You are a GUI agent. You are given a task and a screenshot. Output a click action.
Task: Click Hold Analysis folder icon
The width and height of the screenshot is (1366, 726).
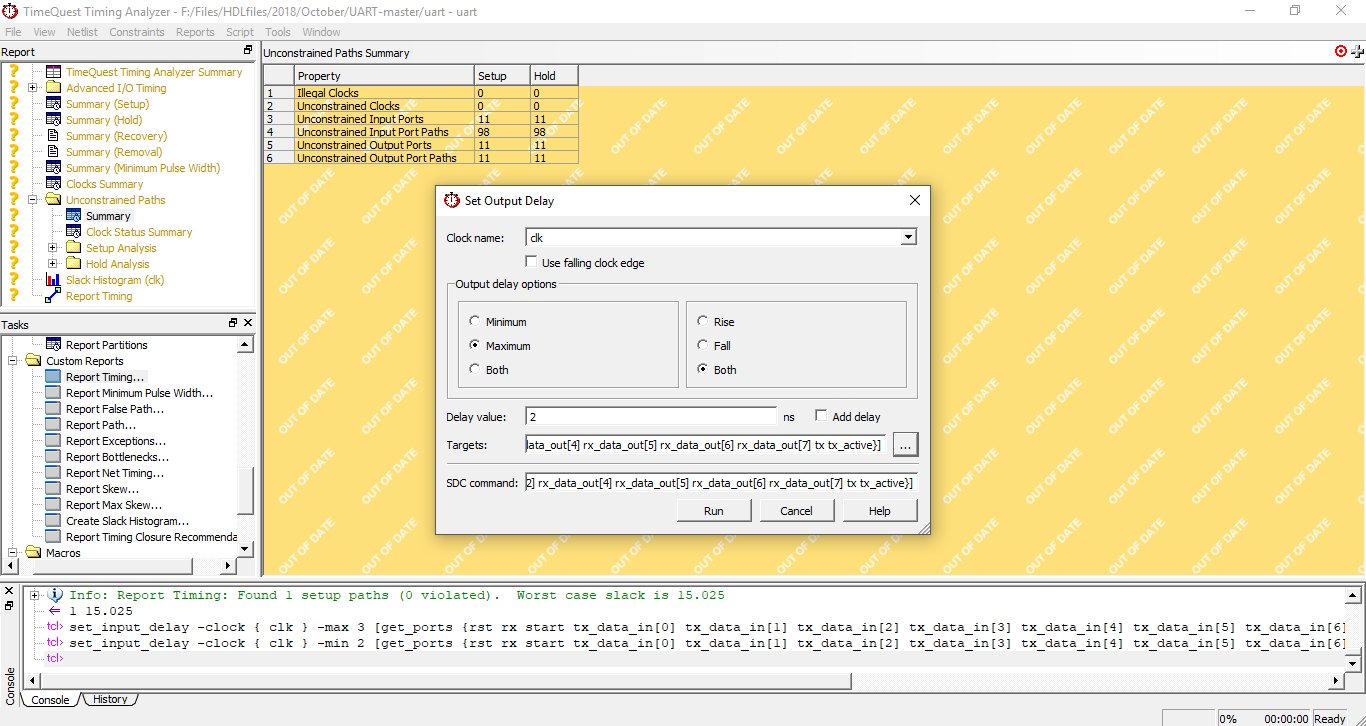(x=74, y=264)
